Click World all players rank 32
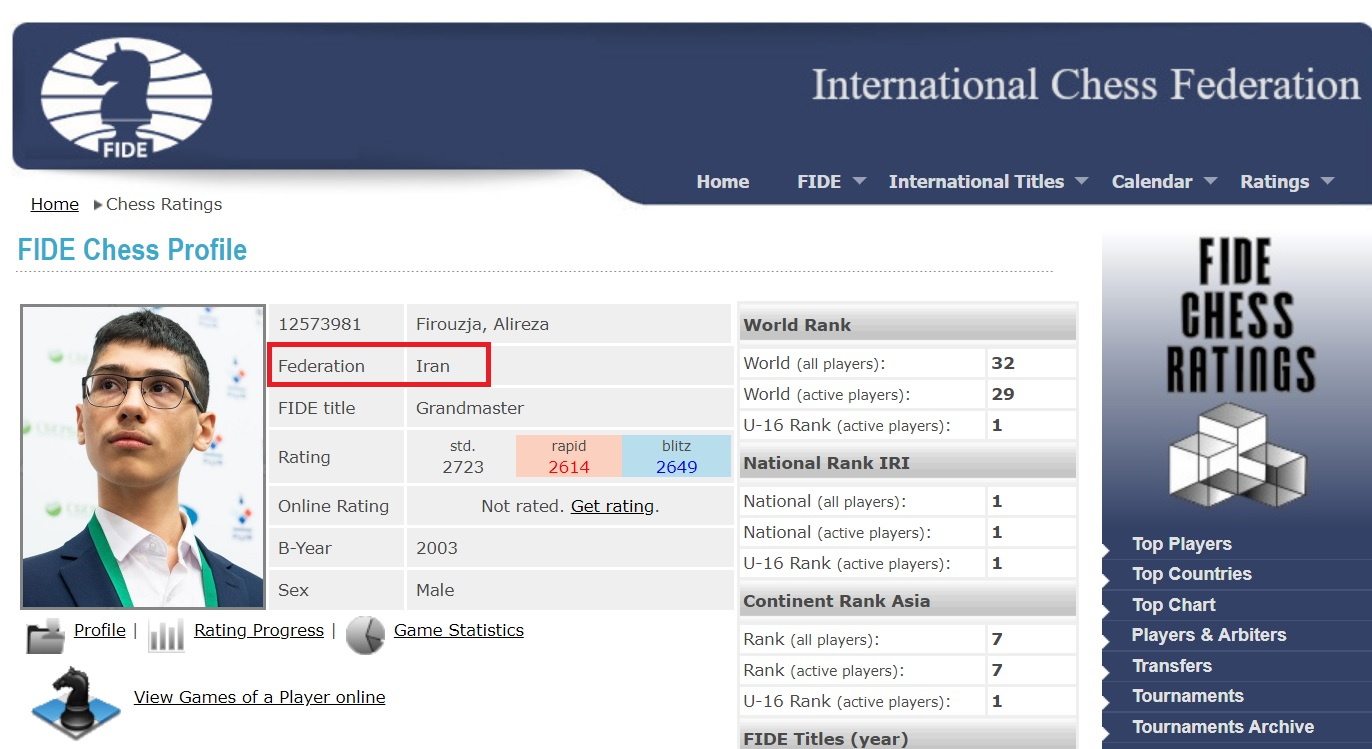This screenshot has height=749, width=1372. coord(1003,363)
